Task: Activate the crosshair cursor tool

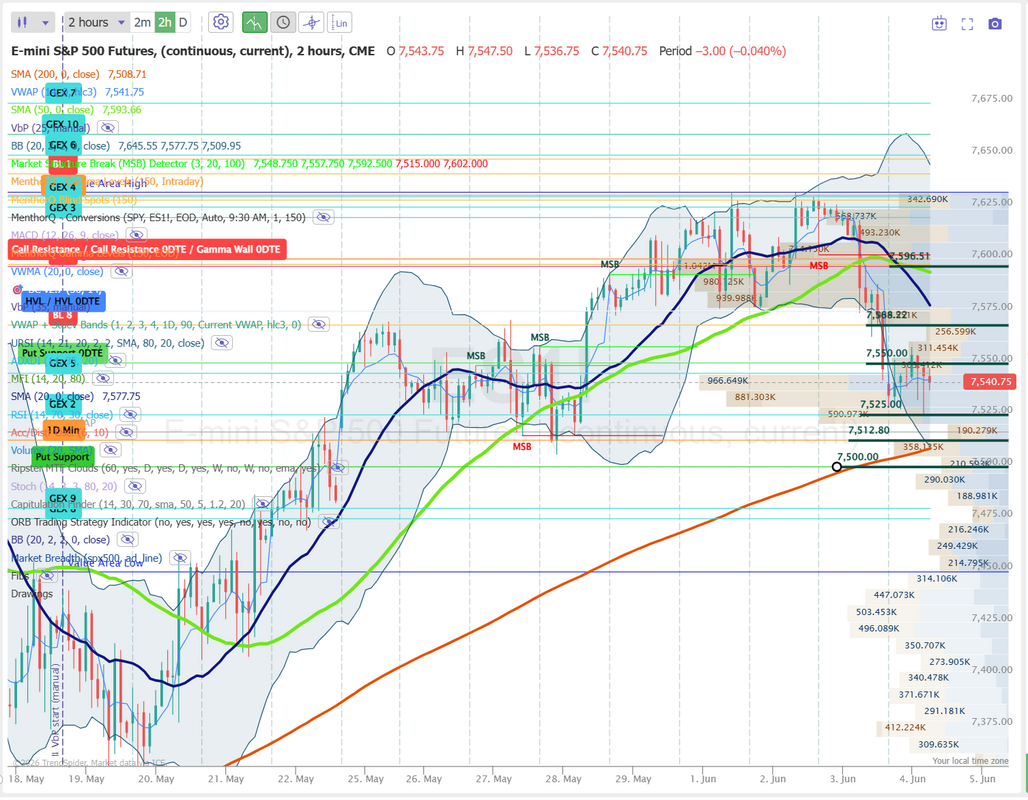Action: coord(311,22)
